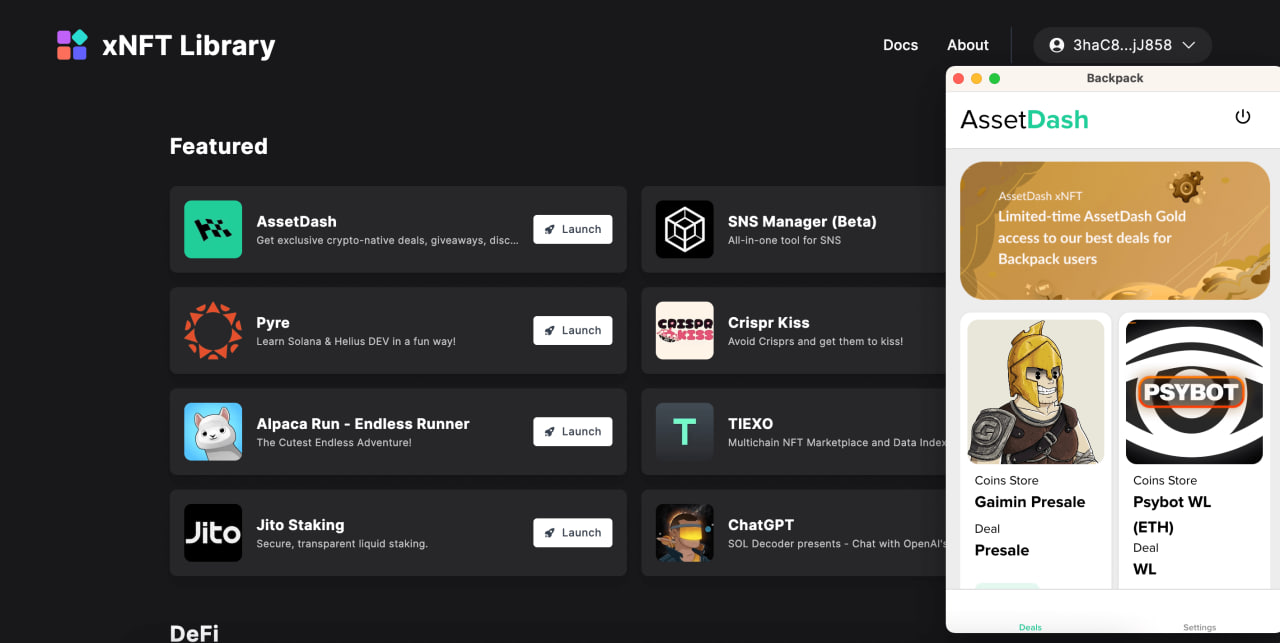Screen dimensions: 1280x643
Task: Click the ChatGPT title text
Action: [x=761, y=524]
